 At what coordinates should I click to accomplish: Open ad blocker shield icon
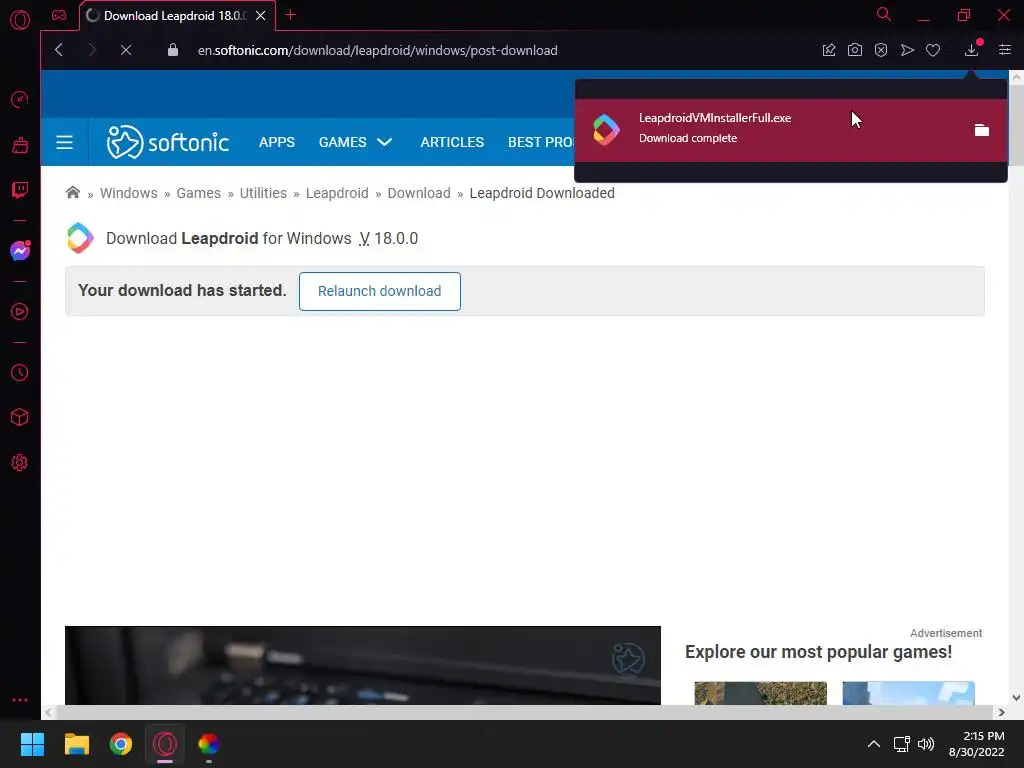881,50
